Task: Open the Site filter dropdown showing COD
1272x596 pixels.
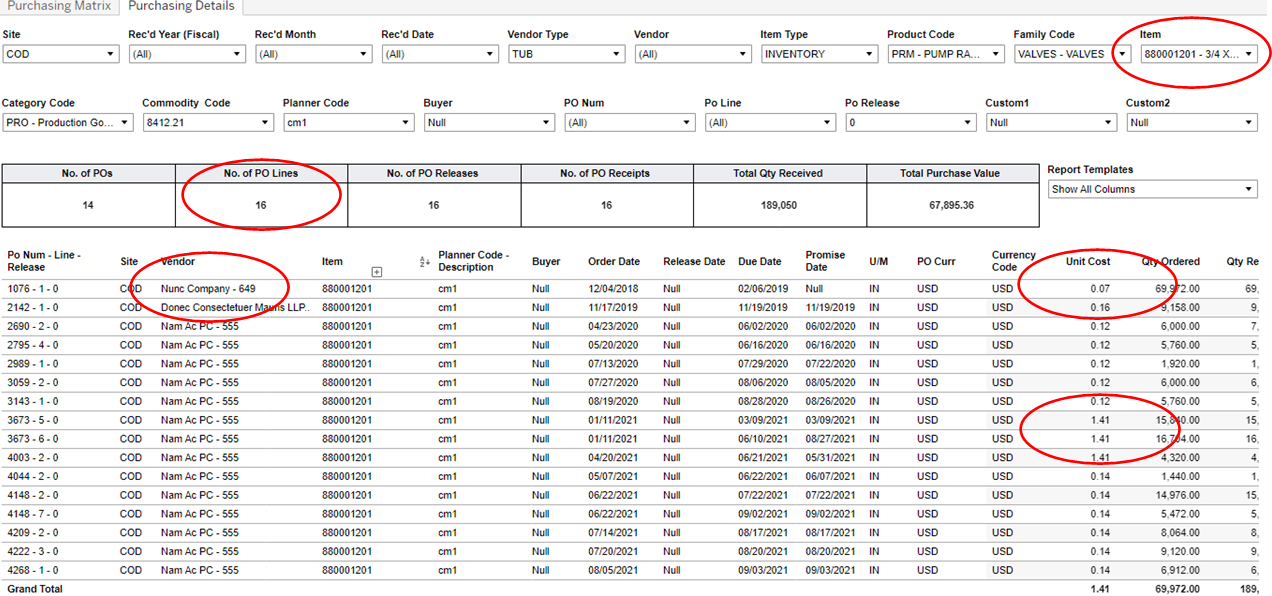Action: click(61, 54)
